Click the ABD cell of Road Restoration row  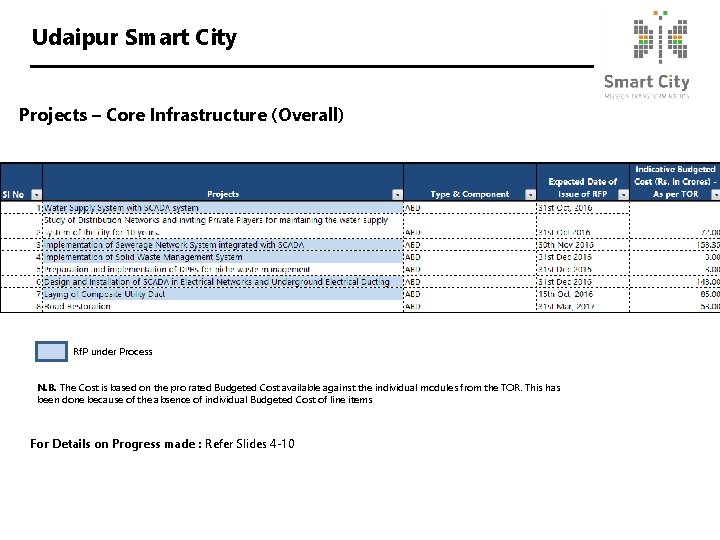point(470,306)
